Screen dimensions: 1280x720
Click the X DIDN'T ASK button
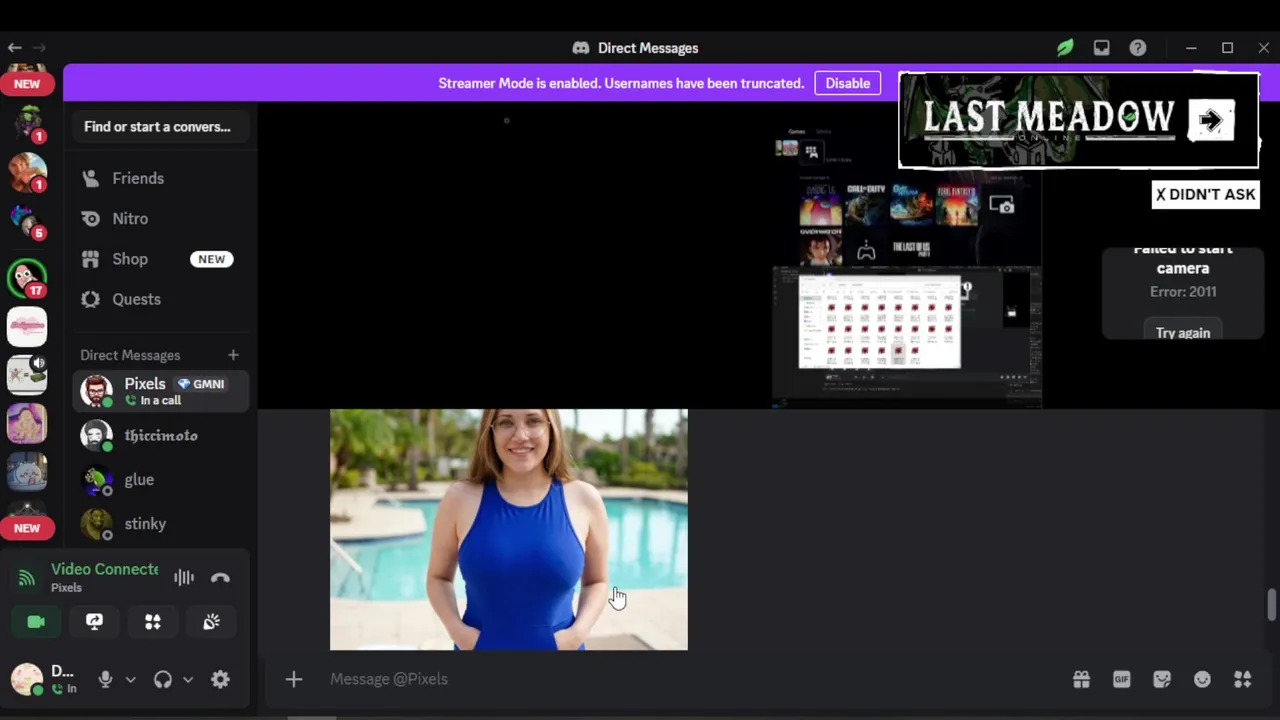pos(1205,194)
